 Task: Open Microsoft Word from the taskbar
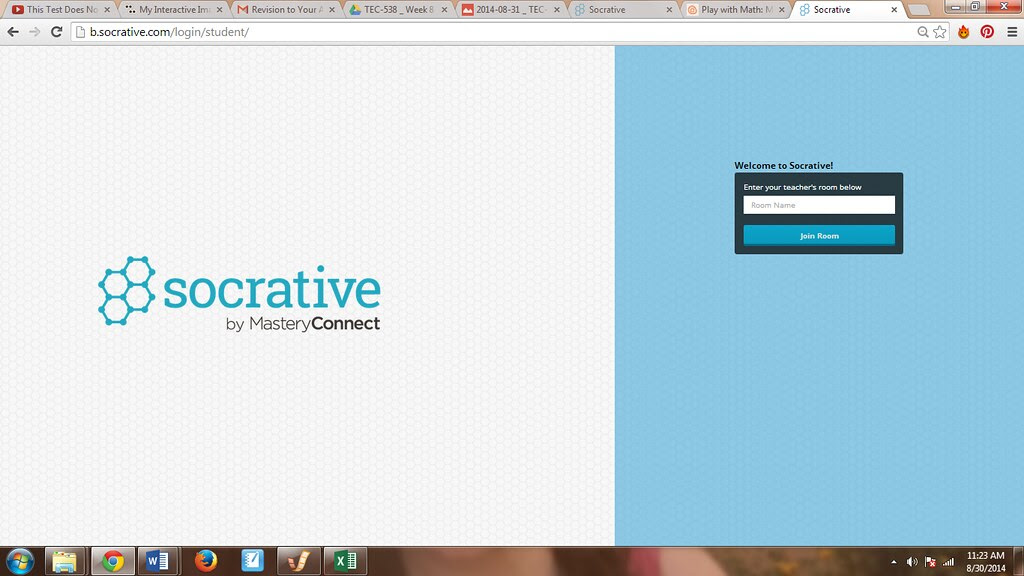tap(157, 561)
